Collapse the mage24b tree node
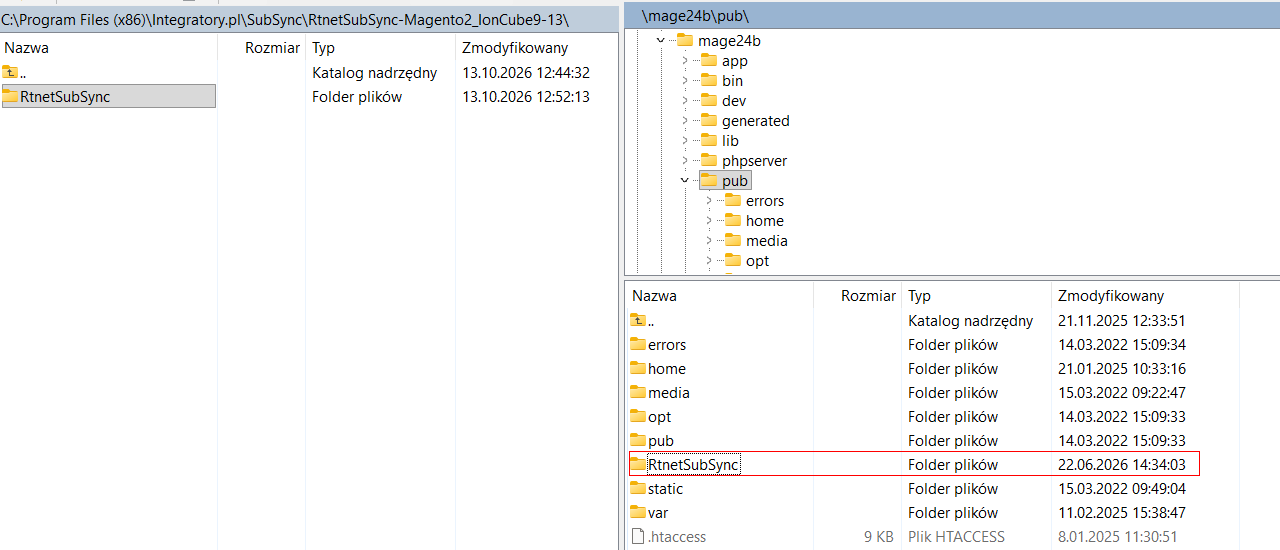 coord(661,40)
